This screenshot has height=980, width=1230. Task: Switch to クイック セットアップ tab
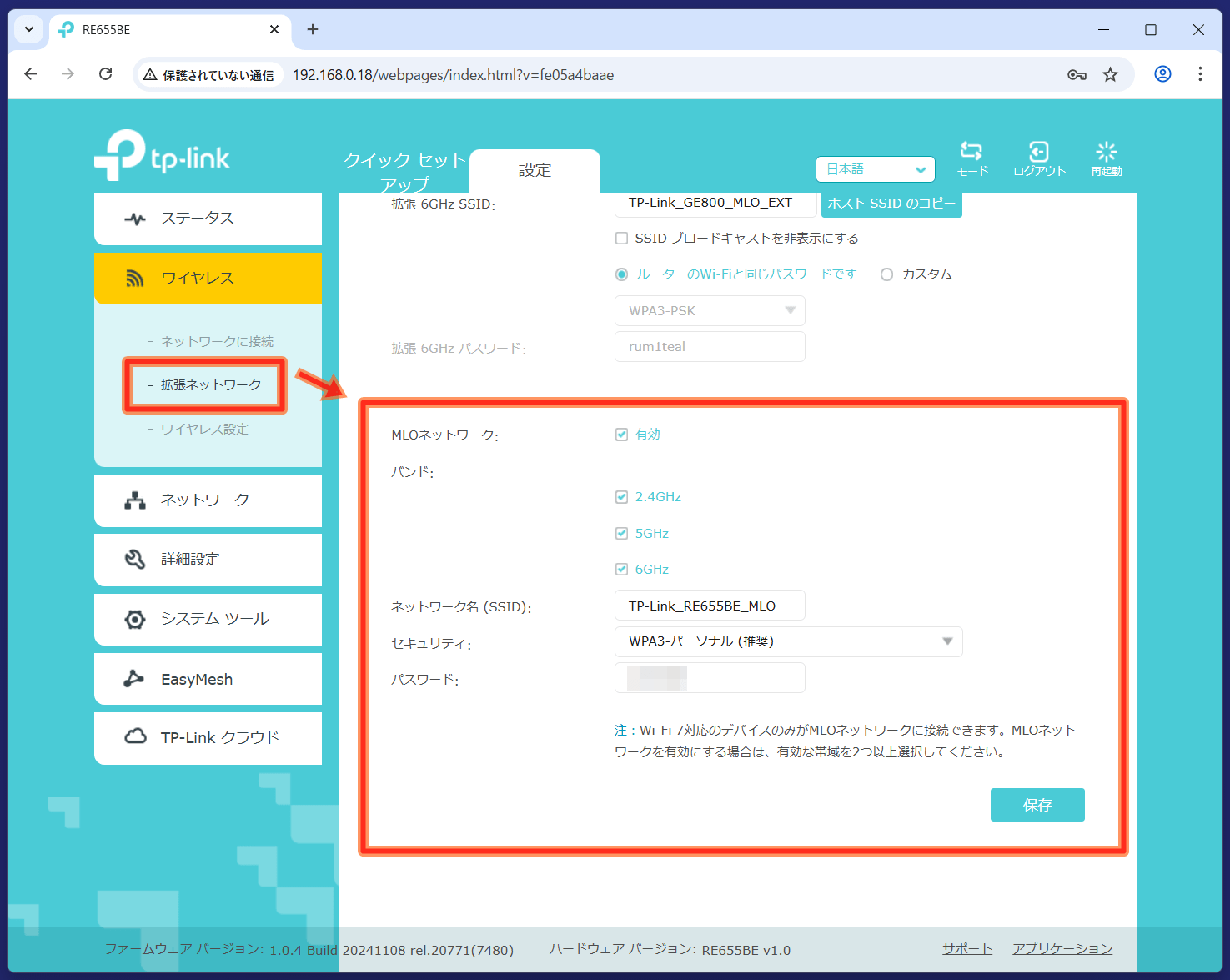(404, 171)
